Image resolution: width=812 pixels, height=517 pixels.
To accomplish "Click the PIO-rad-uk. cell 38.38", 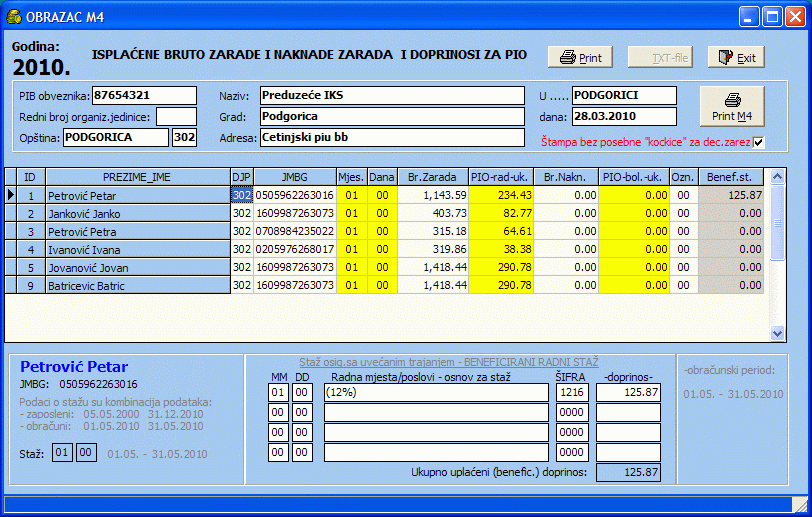I will pyautogui.click(x=501, y=250).
